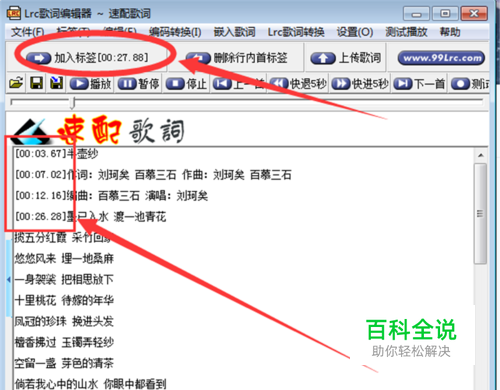Click the 测试 record-style button
500x390 pixels.
tap(470, 84)
